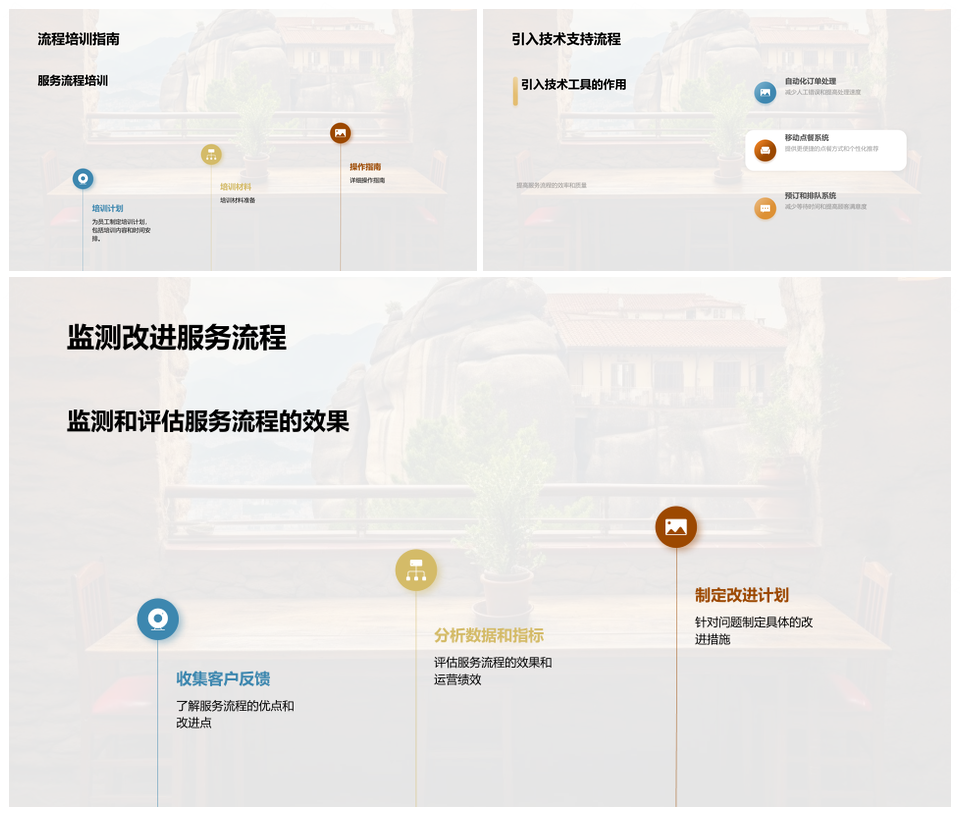Screen dimensions: 960x816
Task: Click the 自动化订单处理 heading text
Action: [810, 81]
